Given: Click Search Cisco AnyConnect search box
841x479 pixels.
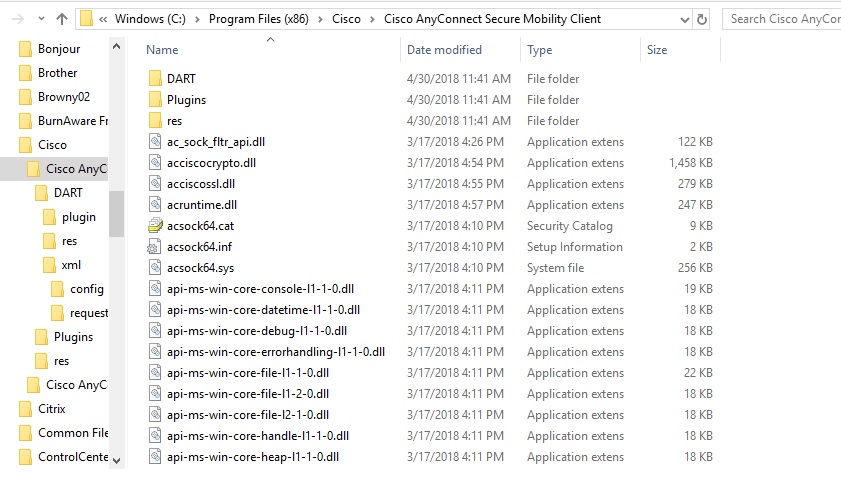Looking at the screenshot, I should 782,19.
